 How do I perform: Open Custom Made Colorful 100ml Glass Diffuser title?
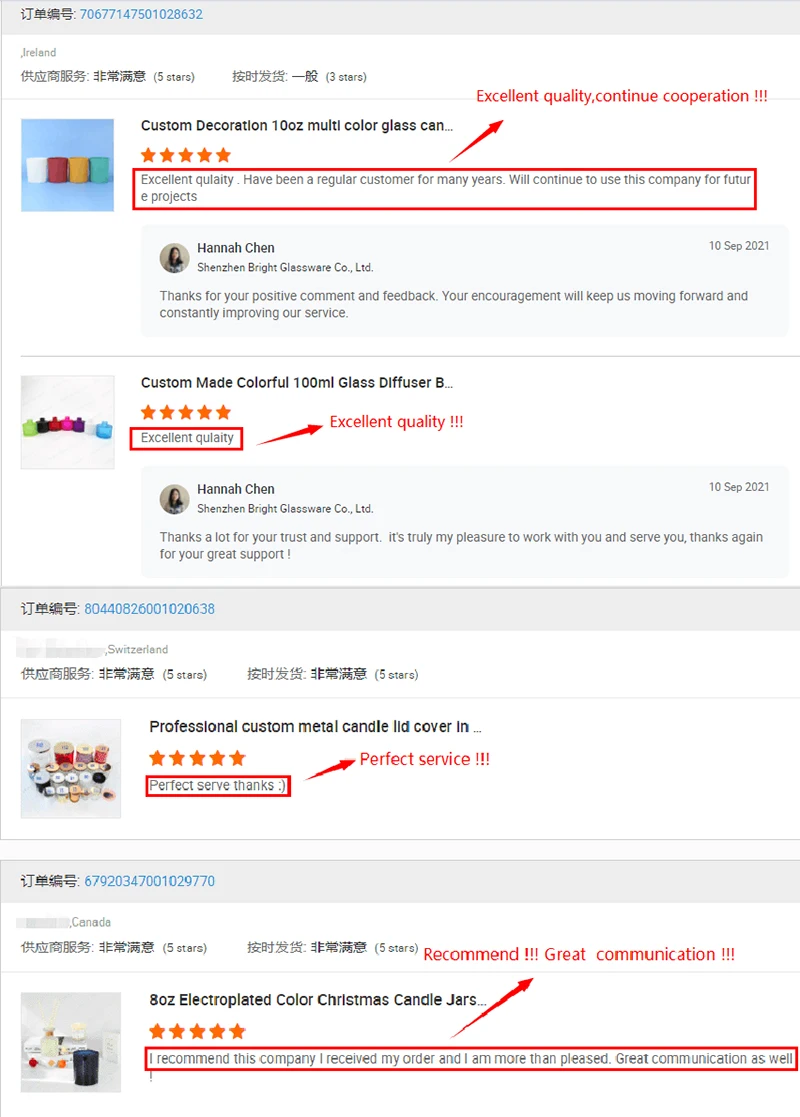point(296,383)
